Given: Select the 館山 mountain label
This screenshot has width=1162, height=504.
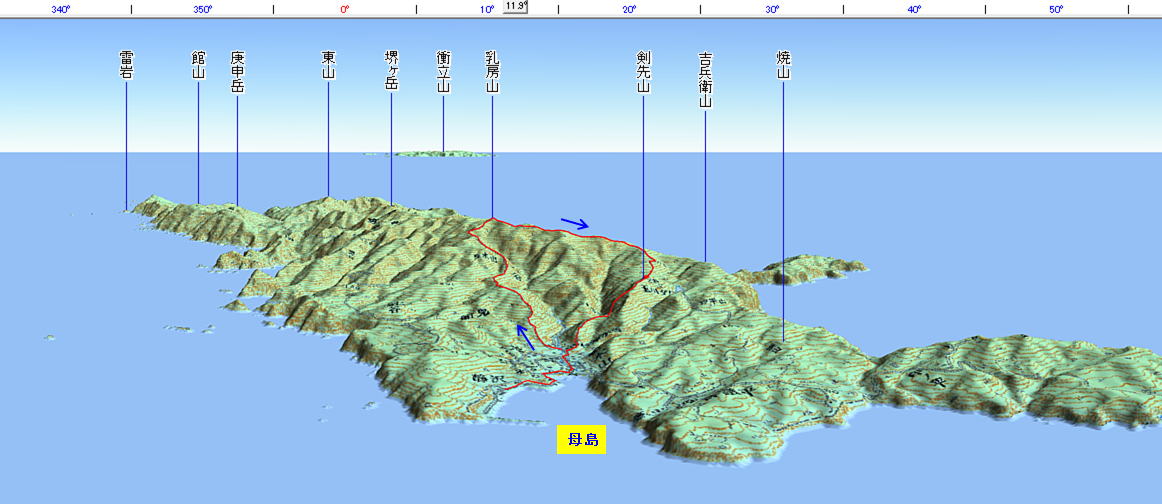Looking at the screenshot, I should [x=198, y=65].
